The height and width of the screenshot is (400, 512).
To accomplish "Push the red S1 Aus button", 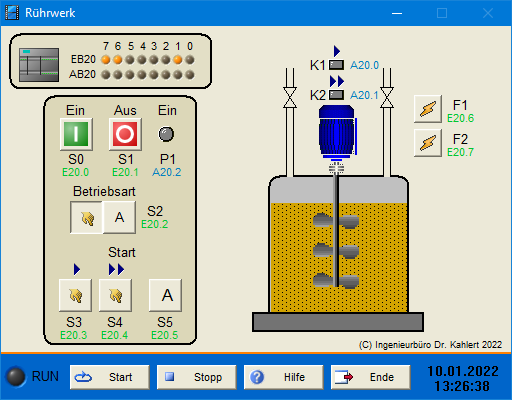I will click(125, 134).
